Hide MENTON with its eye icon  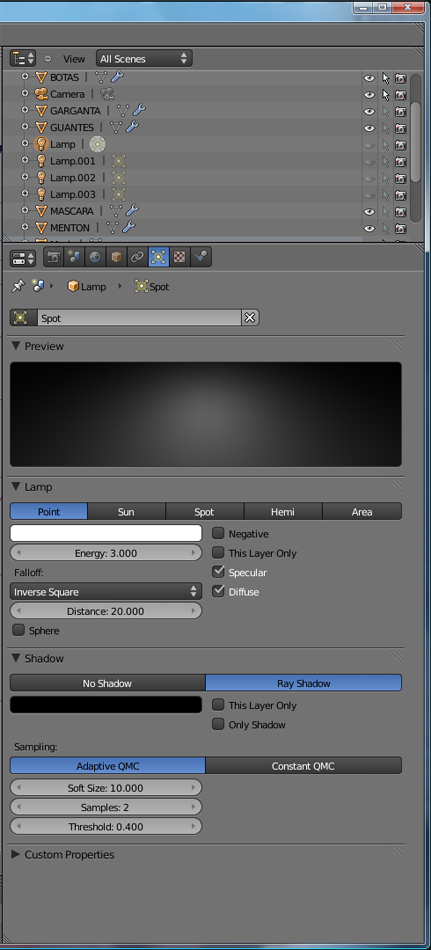369,228
